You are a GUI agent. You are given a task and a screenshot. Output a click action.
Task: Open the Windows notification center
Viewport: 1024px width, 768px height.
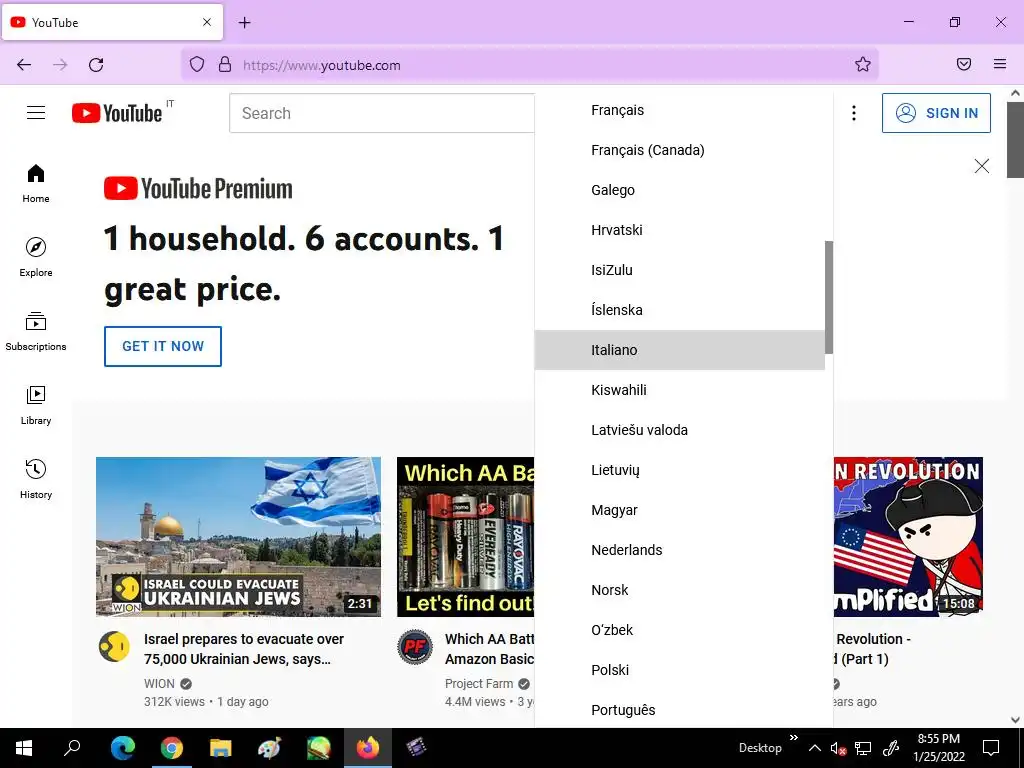[991, 748]
